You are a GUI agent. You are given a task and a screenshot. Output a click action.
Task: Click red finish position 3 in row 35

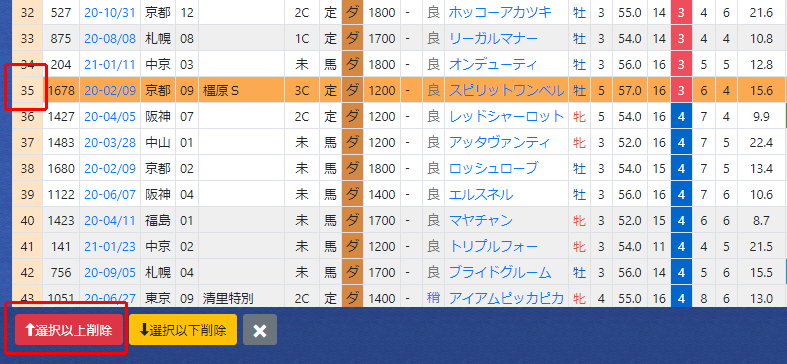point(681,90)
